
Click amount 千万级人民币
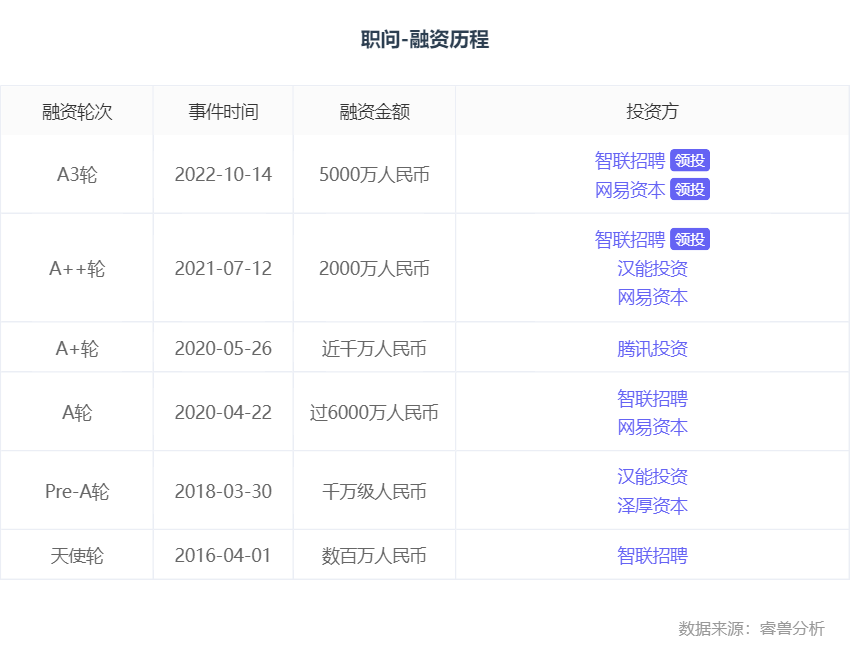pyautogui.click(x=375, y=492)
